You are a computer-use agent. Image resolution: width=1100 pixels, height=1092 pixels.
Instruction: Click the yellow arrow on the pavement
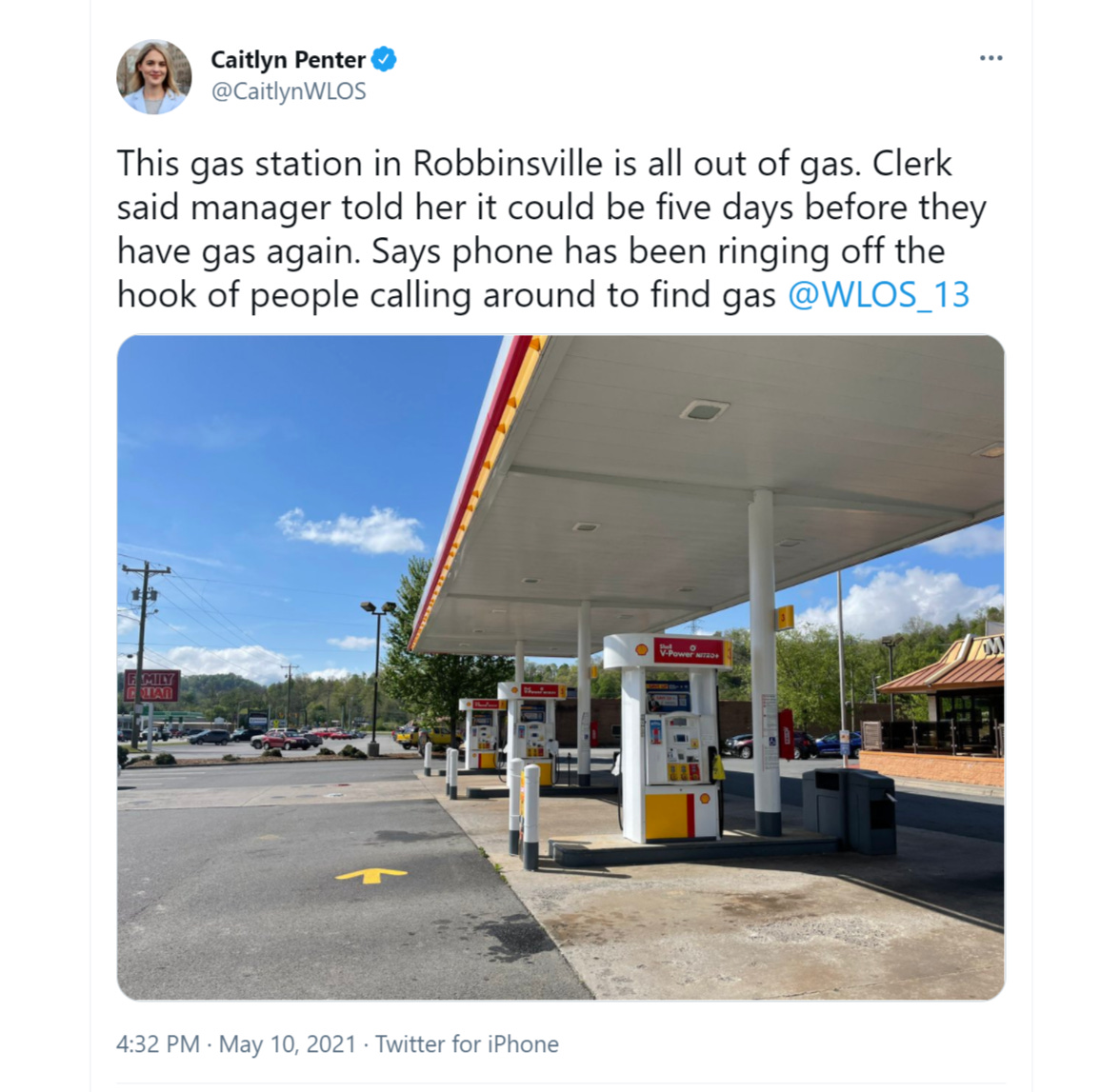[x=371, y=875]
